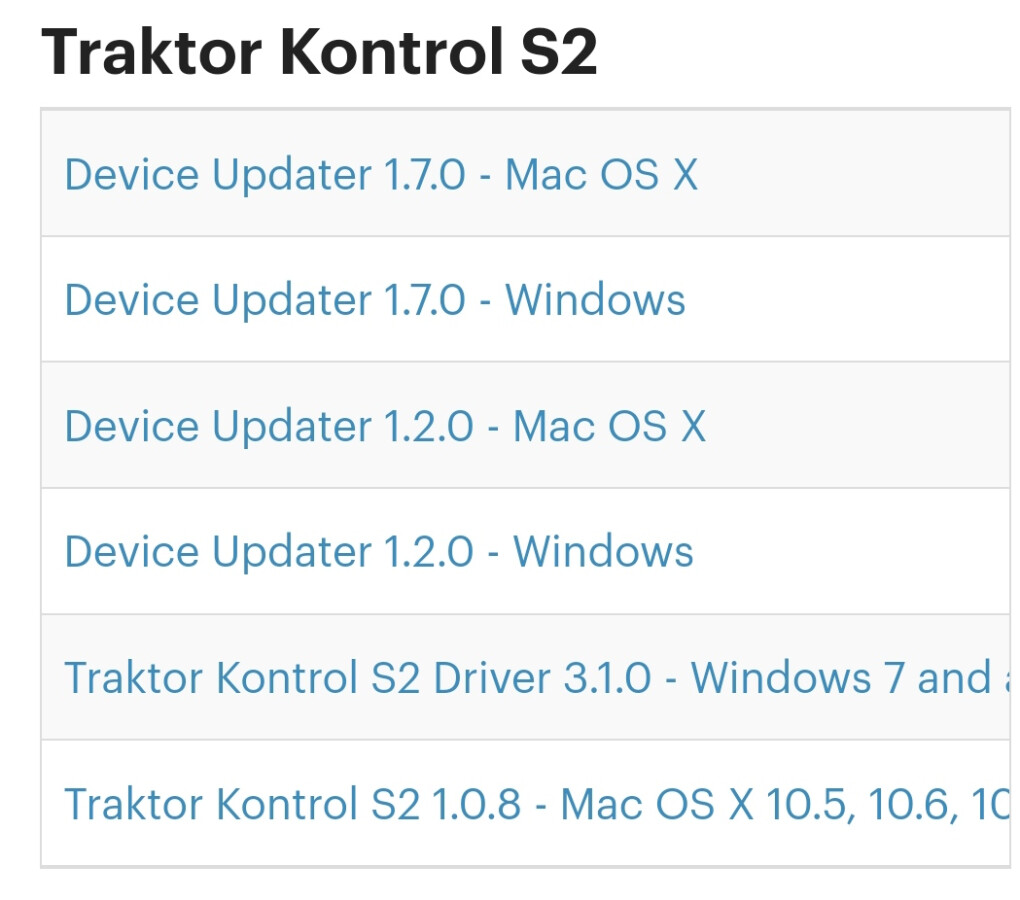This screenshot has height=900, width=1020.
Task: Click empty space in Updater 1.2.0 Windows row
Action: pos(850,552)
